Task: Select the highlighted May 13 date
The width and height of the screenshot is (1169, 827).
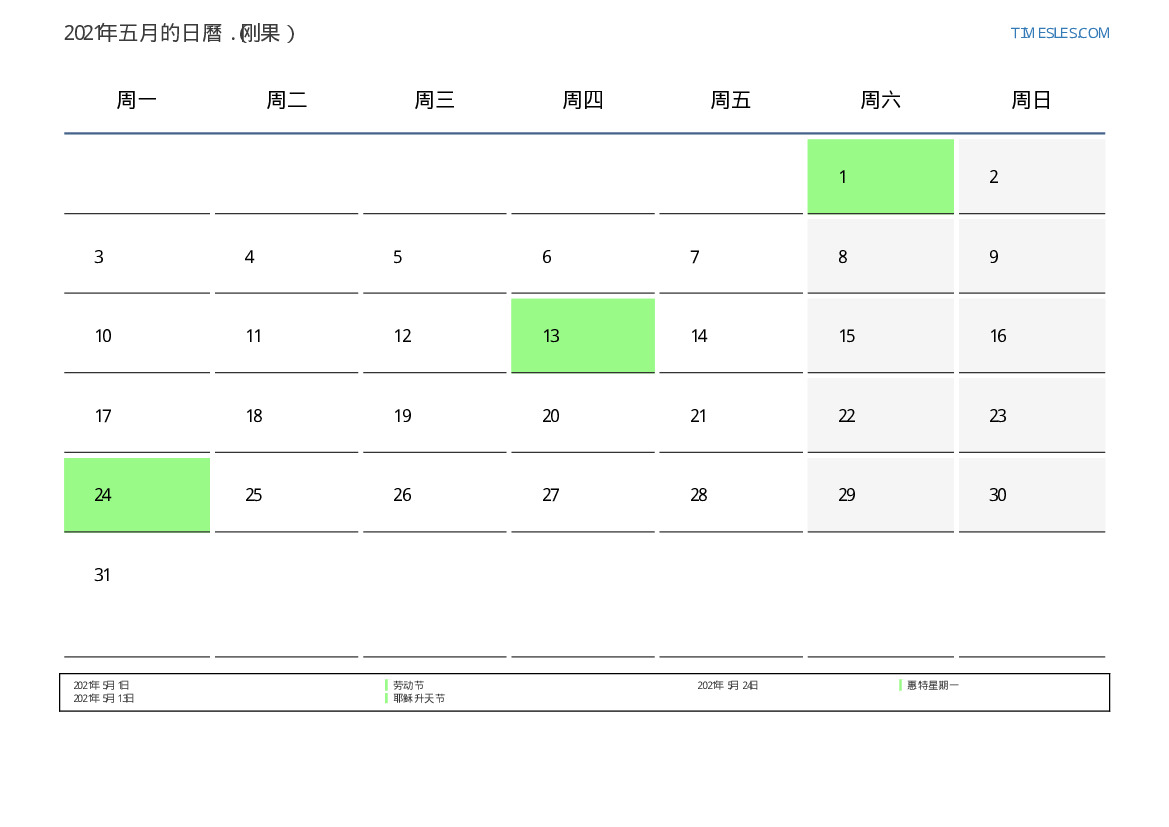Action: tap(582, 335)
